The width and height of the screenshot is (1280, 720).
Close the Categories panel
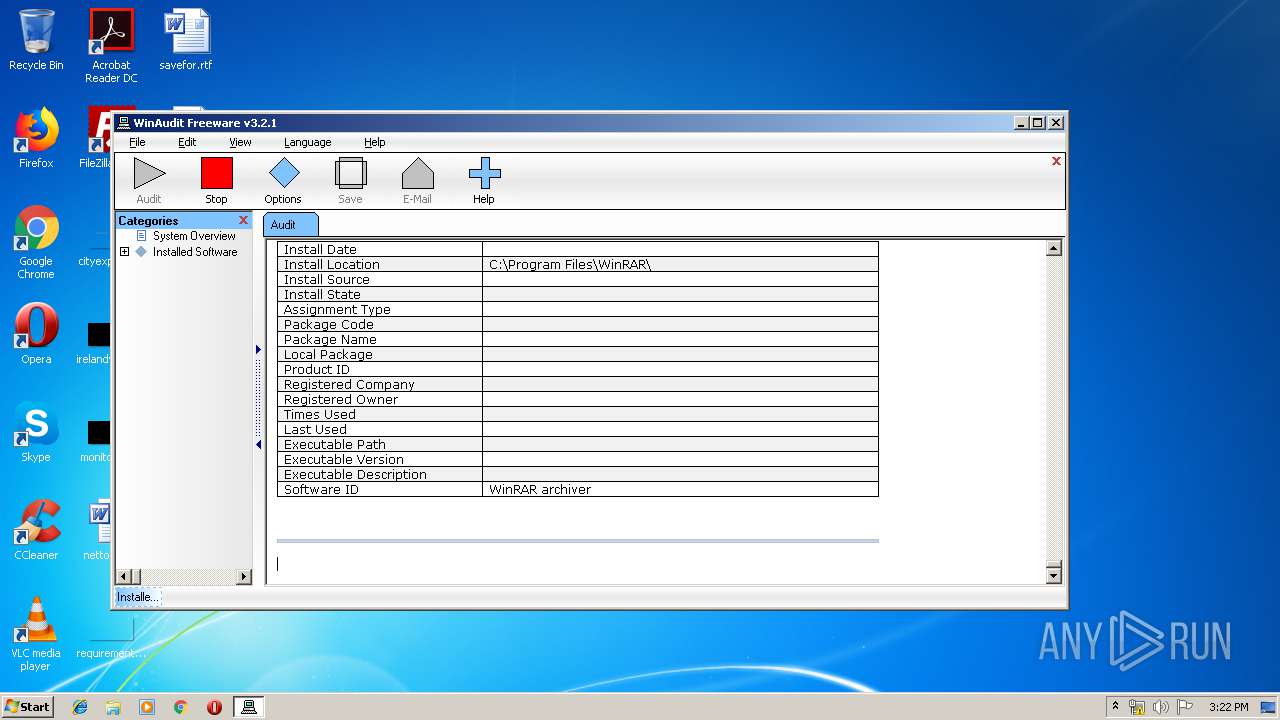[243, 220]
